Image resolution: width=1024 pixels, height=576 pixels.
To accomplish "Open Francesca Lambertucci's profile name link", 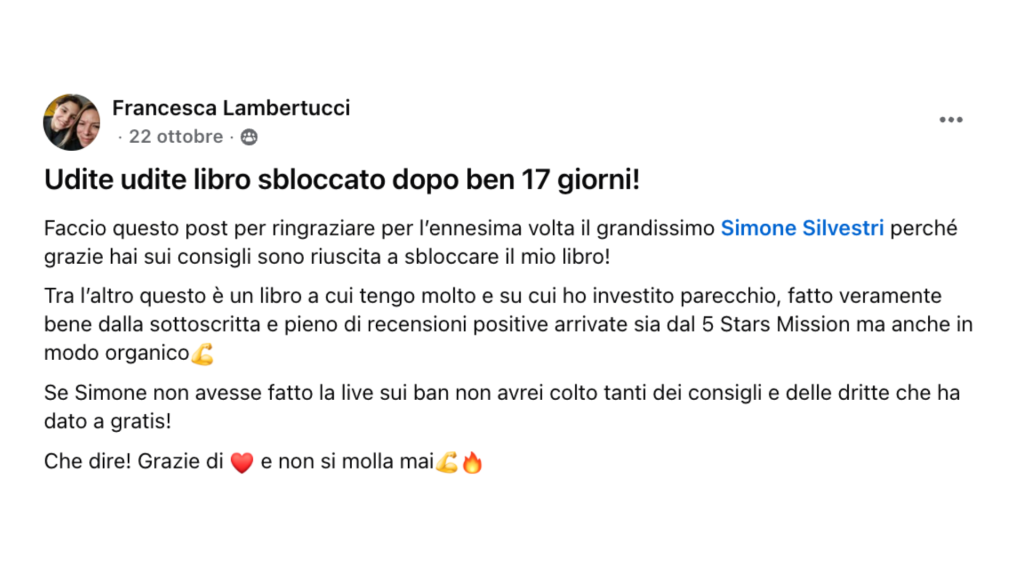I will pos(231,108).
